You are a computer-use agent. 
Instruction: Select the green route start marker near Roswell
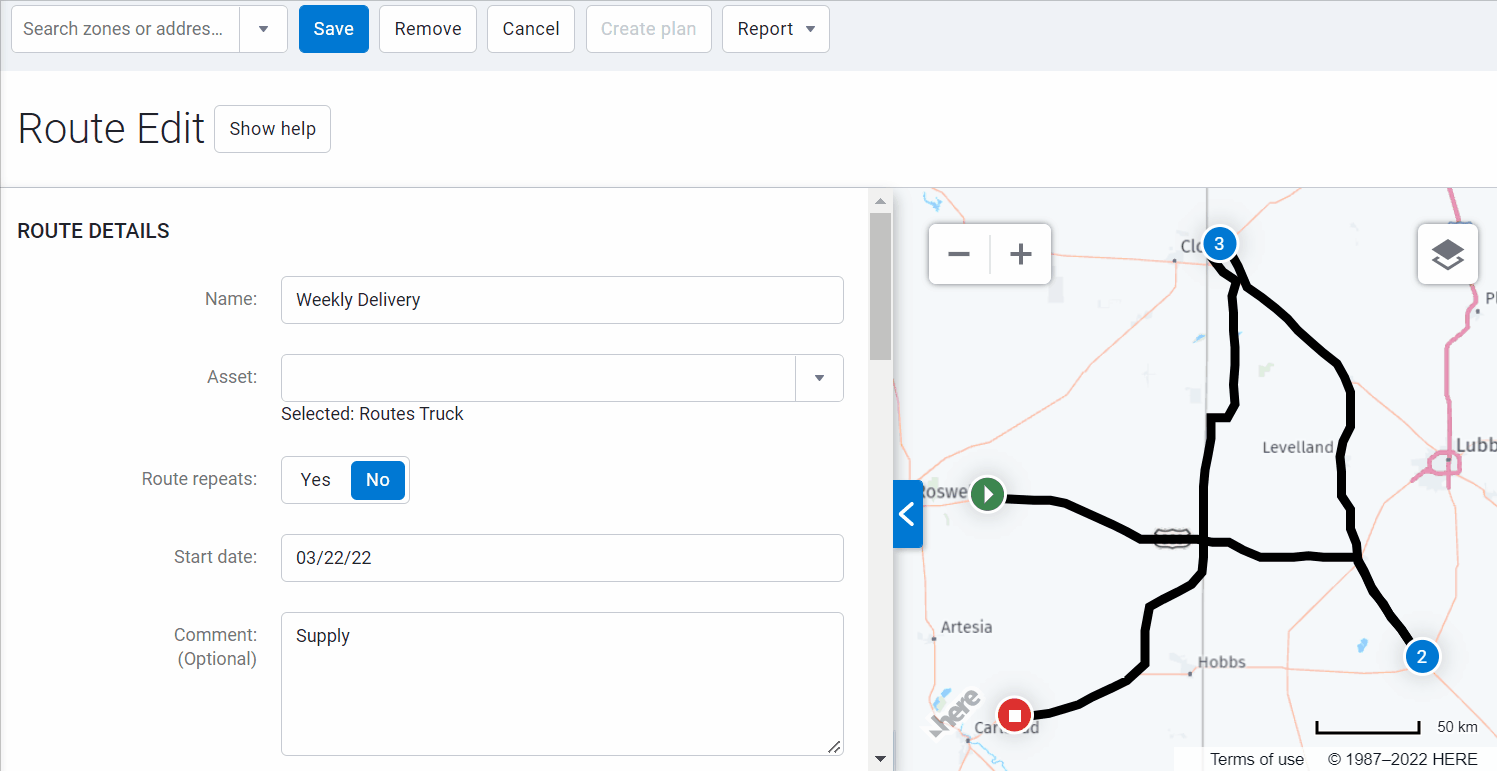point(987,494)
